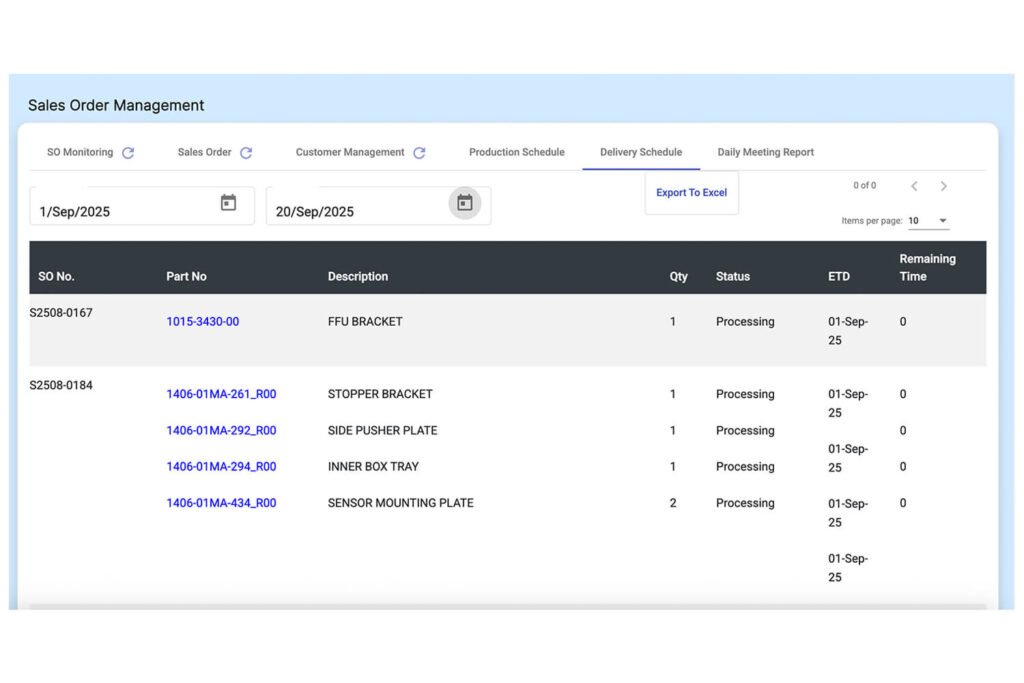The height and width of the screenshot is (683, 1024).
Task: Go to previous page arrow
Action: (914, 186)
